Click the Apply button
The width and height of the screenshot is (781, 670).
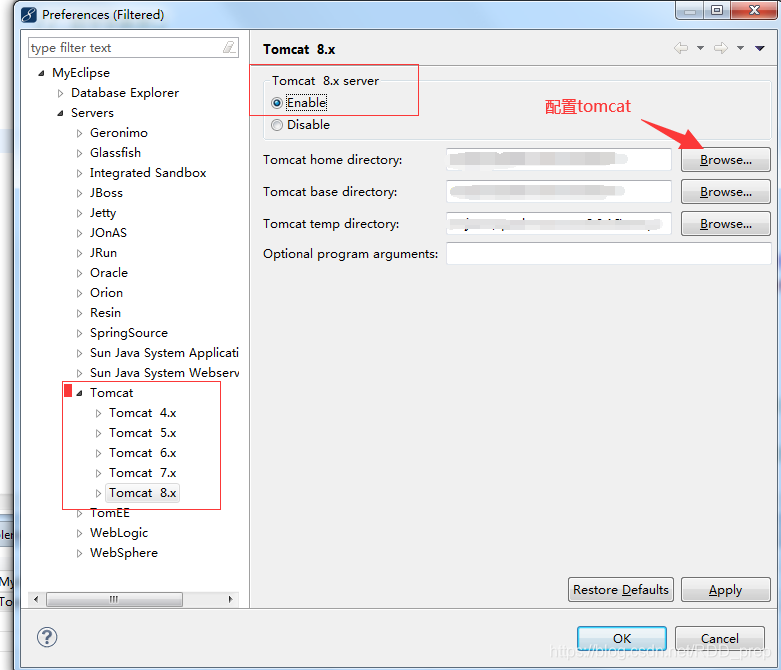(725, 589)
